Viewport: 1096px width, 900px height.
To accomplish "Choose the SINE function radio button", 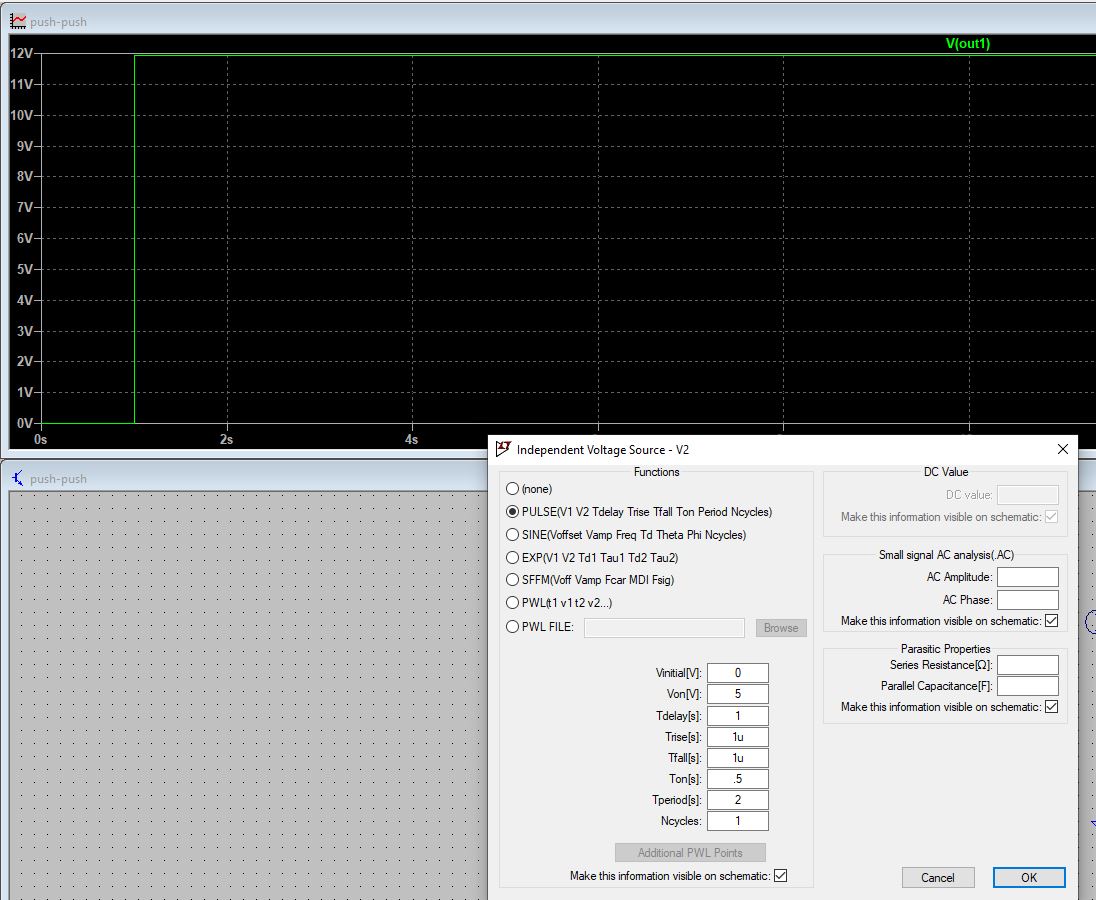I will [x=512, y=535].
